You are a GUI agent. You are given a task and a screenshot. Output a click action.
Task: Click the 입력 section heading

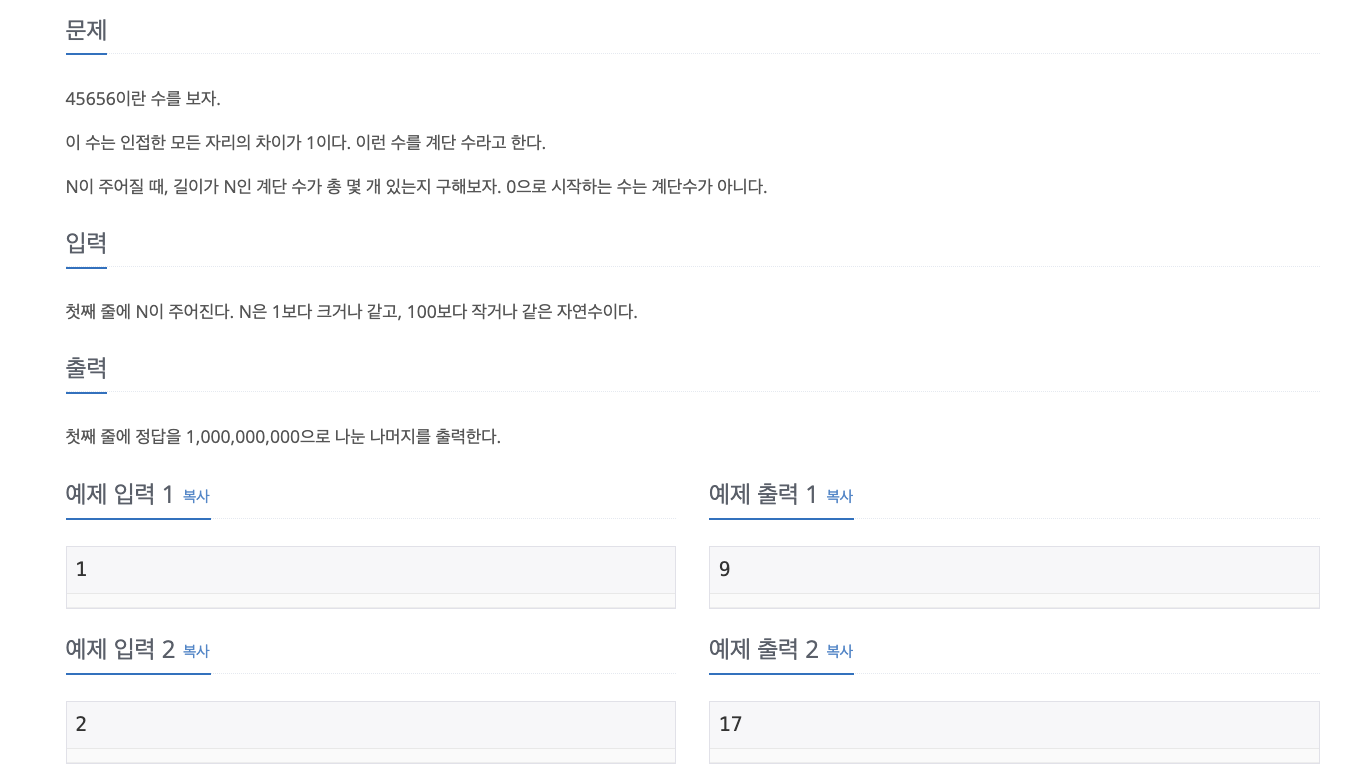coord(86,243)
